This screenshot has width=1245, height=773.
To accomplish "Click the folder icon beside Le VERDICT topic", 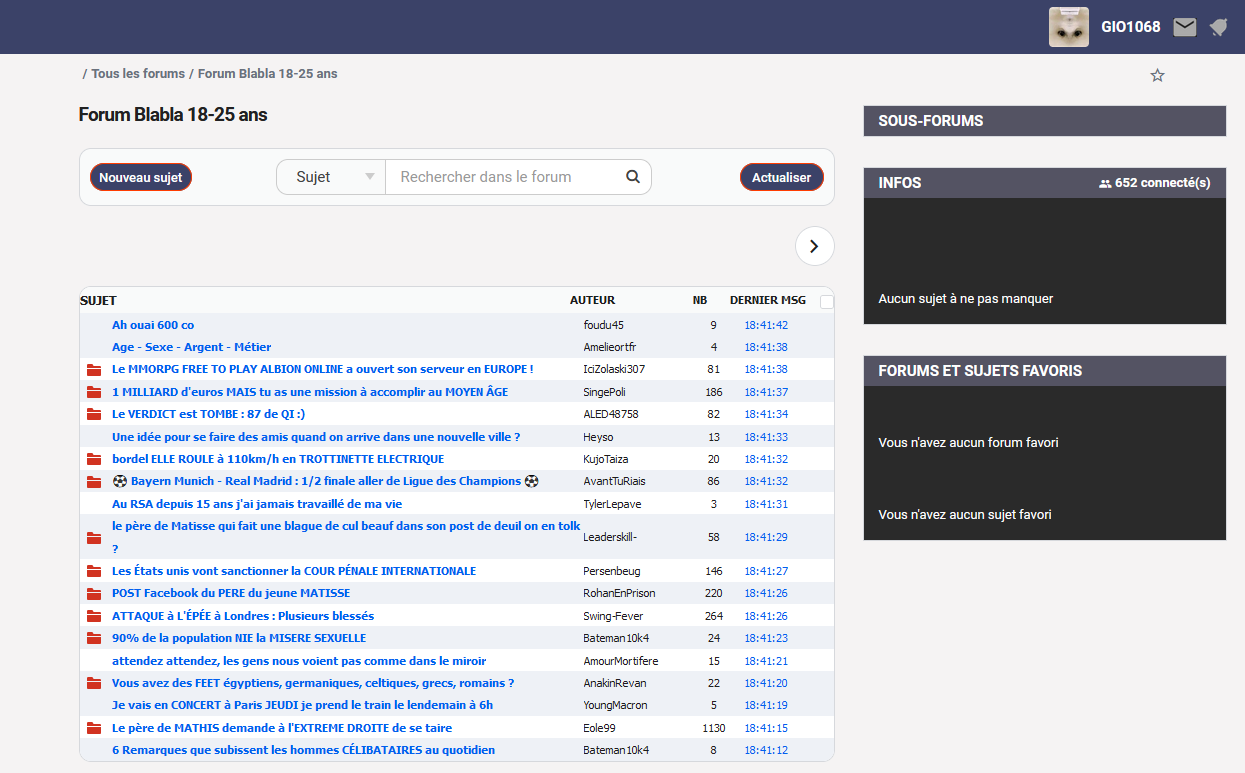I will click(94, 414).
